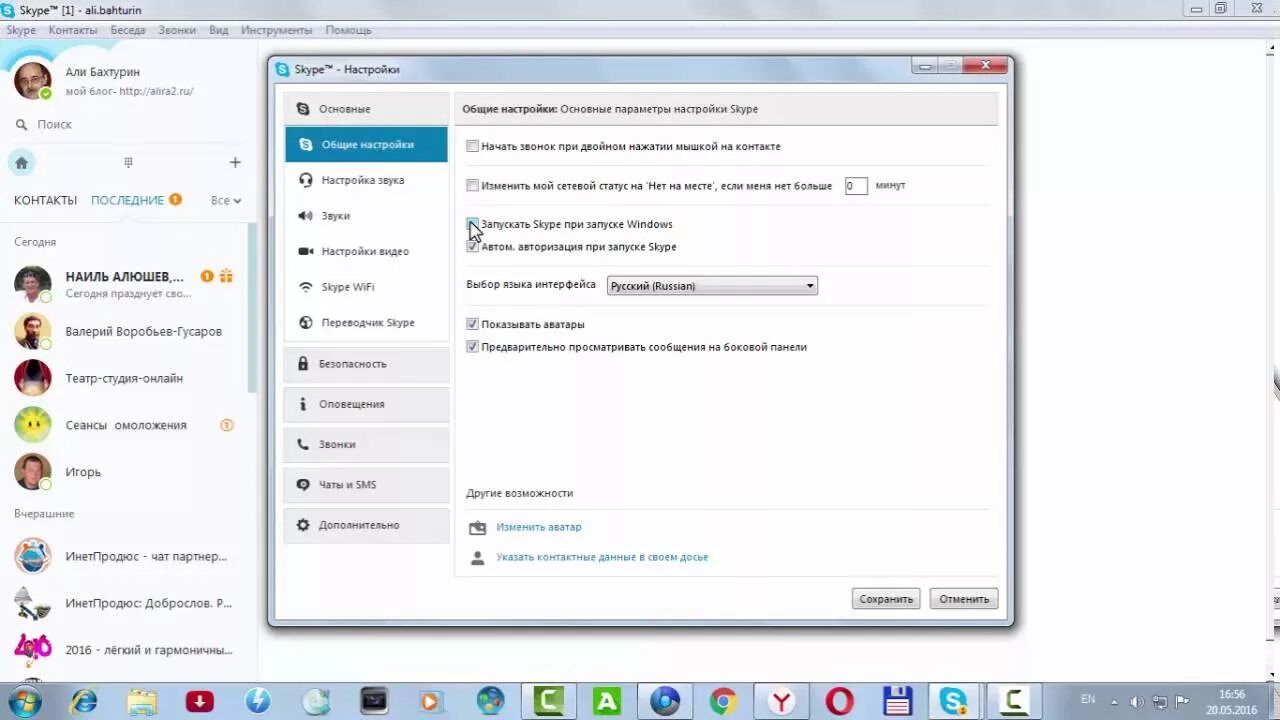Click the avatar icon beside Изменить аватар
Screen dimensions: 1280x720
click(x=478, y=527)
